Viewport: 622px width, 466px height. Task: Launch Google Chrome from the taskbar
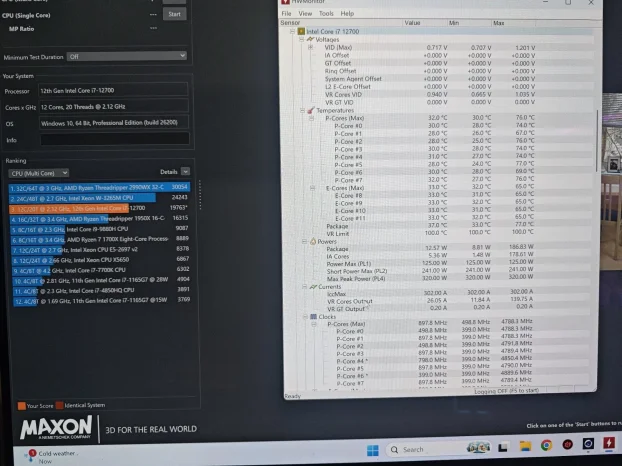[x=546, y=445]
